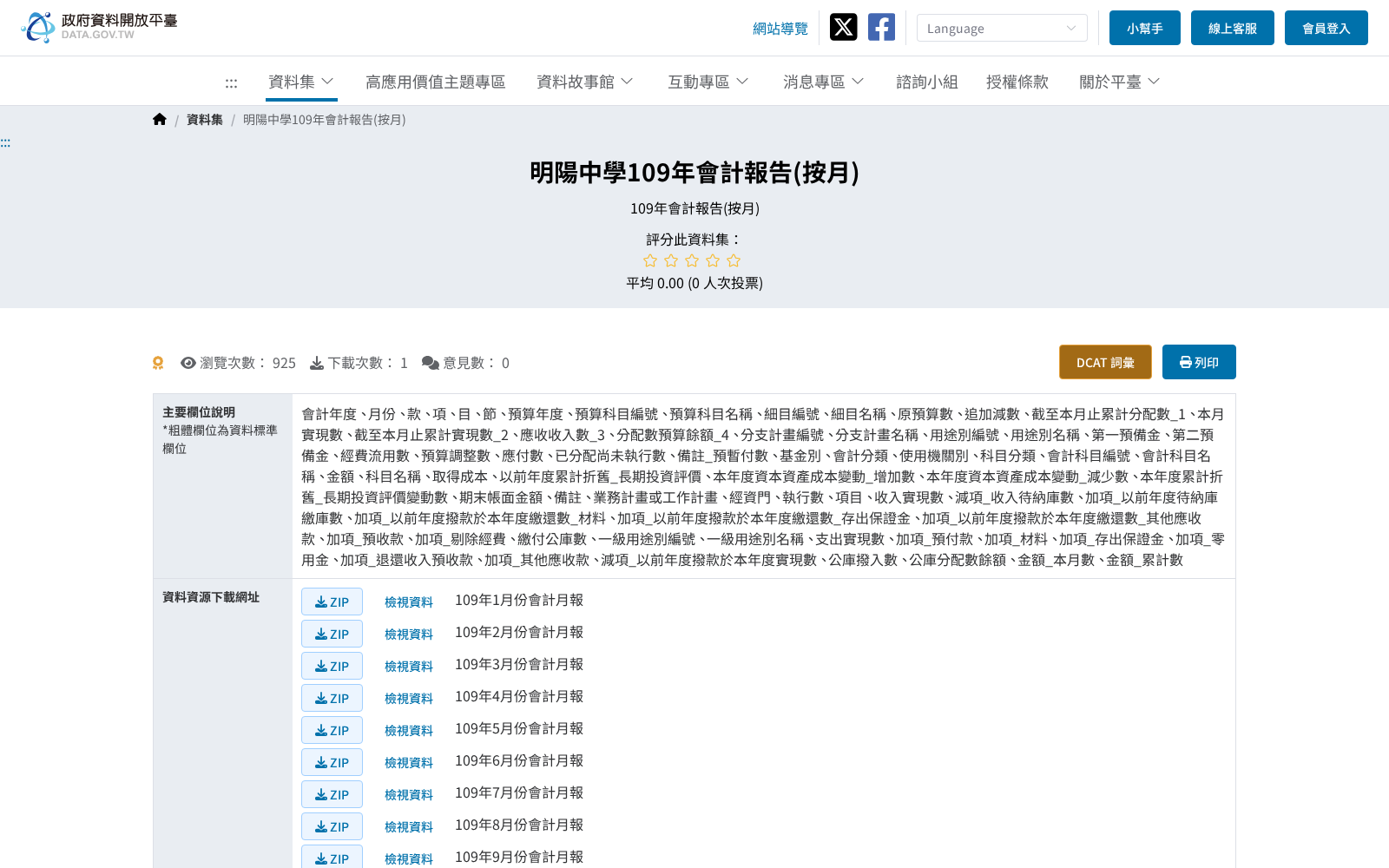Download ZIP for 109年8月份會計月報
The width and height of the screenshot is (1389, 868).
pos(332,826)
